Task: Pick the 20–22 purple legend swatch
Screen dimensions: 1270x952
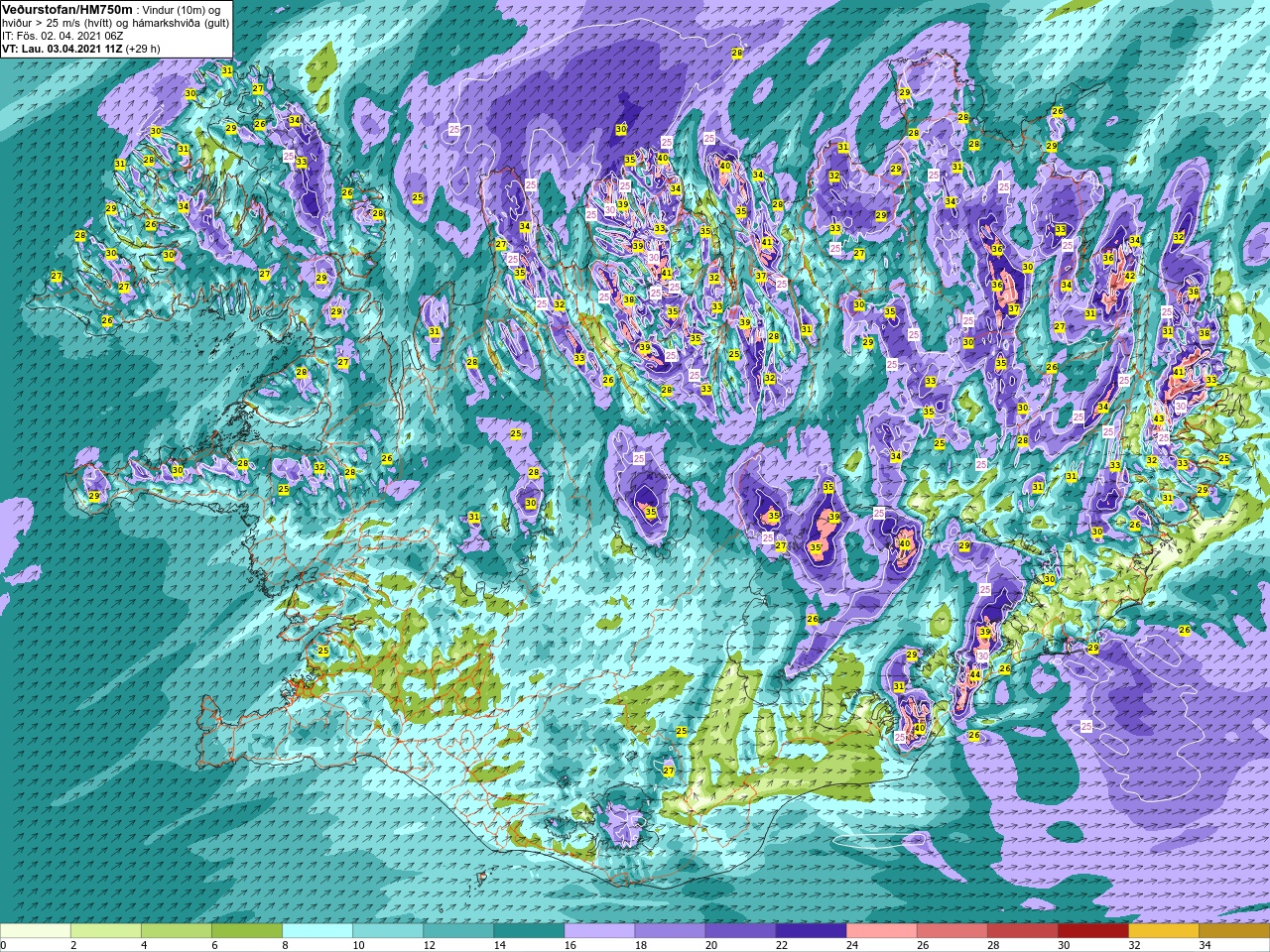Action: coord(740,931)
